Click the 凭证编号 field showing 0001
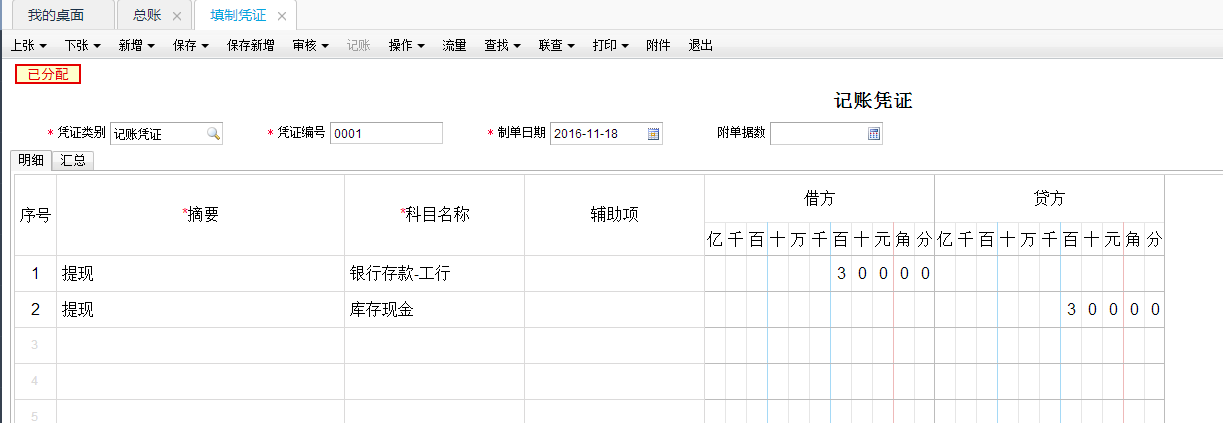 pos(386,134)
